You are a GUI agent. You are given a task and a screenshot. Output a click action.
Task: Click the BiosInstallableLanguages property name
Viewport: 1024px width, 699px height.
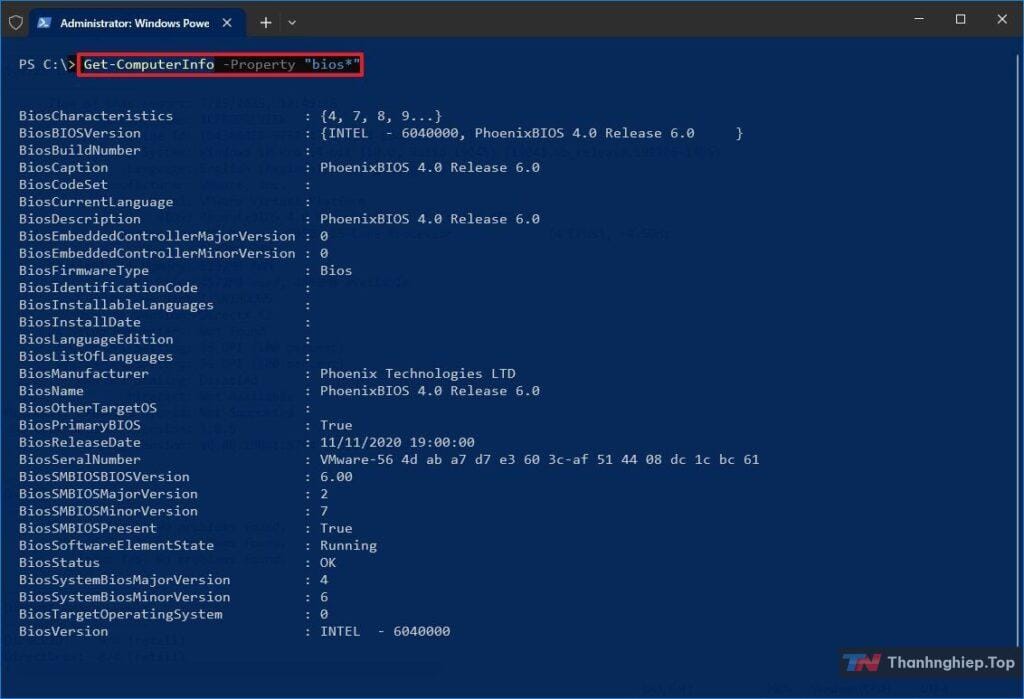pos(116,305)
